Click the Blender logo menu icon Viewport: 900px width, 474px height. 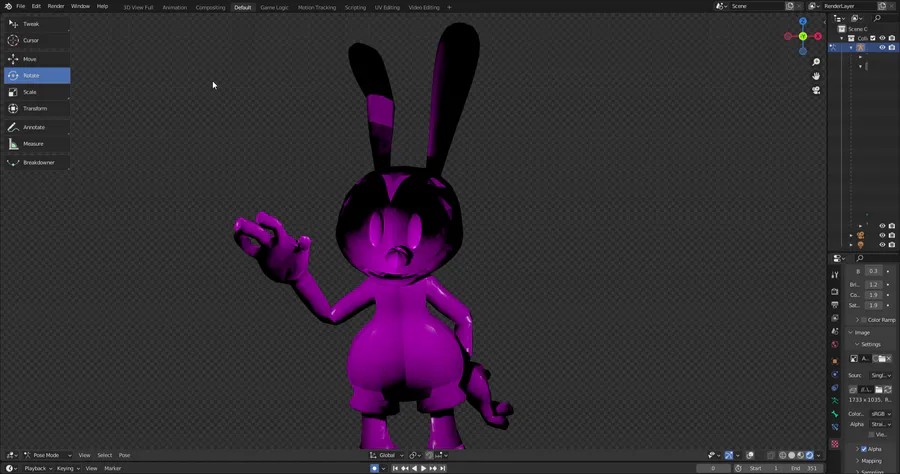pyautogui.click(x=8, y=6)
